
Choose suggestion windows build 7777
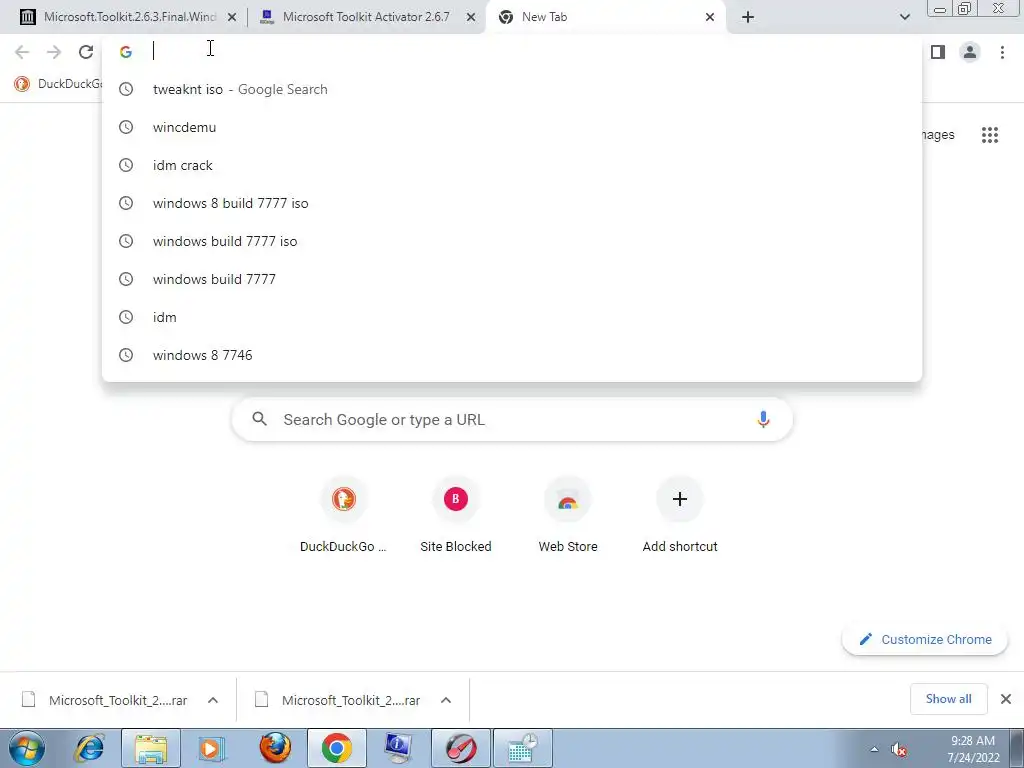pos(512,279)
